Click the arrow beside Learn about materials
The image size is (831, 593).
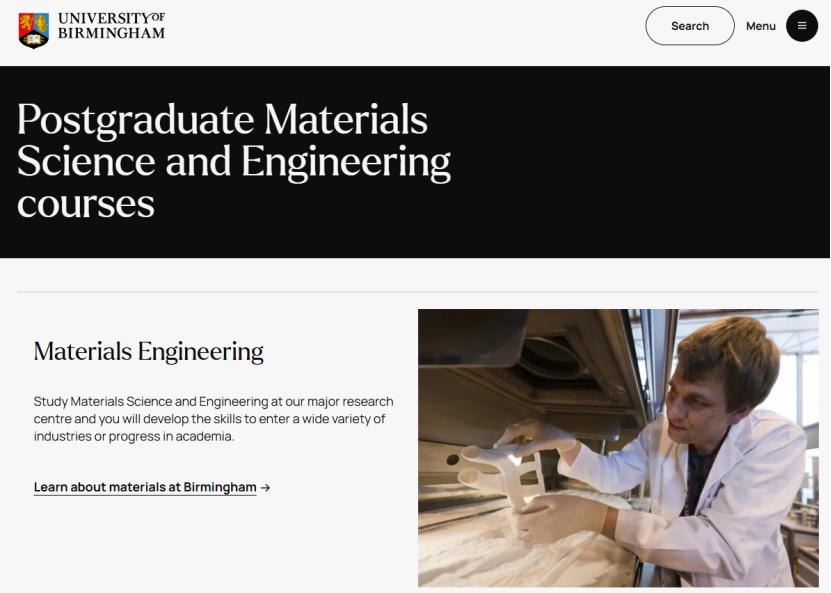pos(265,488)
